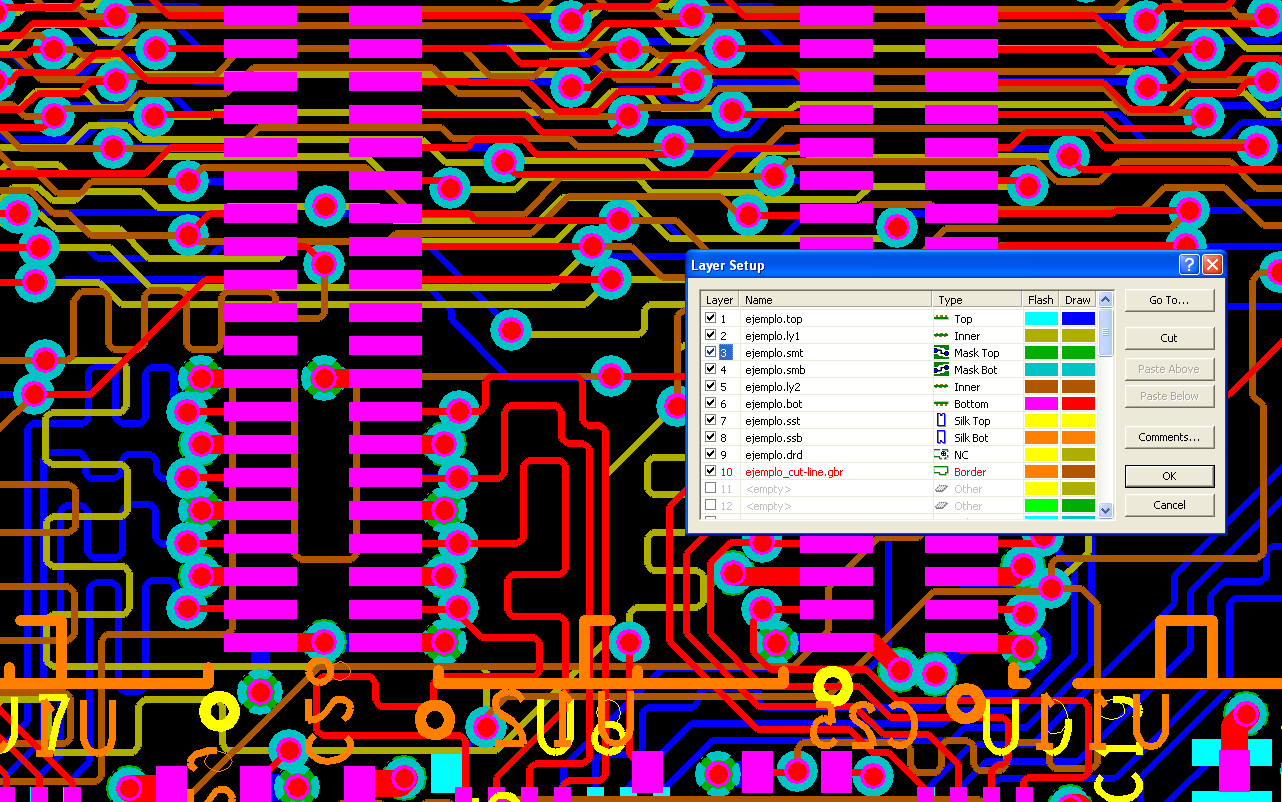This screenshot has height=802, width=1282.
Task: Uncheck layer 1 ejemplo.top visibility checkbox
Action: tap(711, 319)
